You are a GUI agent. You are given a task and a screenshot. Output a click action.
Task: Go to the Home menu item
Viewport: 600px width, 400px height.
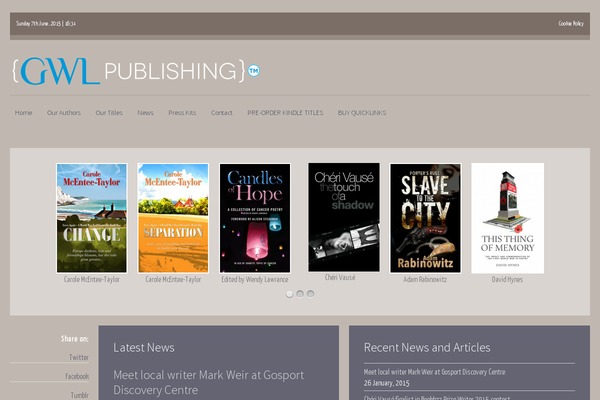point(23,113)
